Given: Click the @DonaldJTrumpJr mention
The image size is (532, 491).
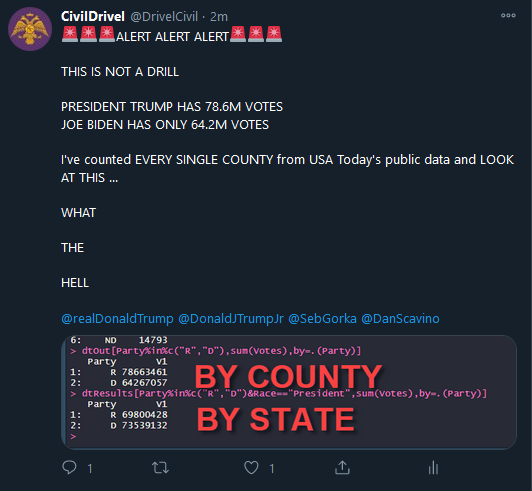Looking at the screenshot, I should (231, 319).
